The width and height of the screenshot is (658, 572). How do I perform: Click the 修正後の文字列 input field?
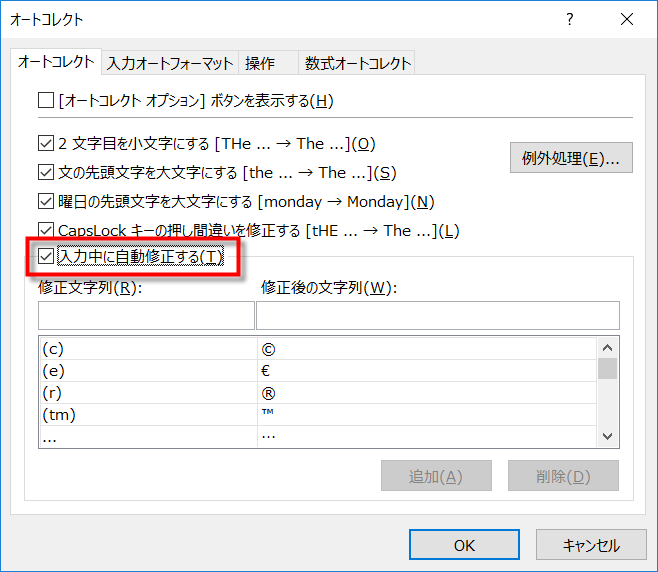(437, 316)
